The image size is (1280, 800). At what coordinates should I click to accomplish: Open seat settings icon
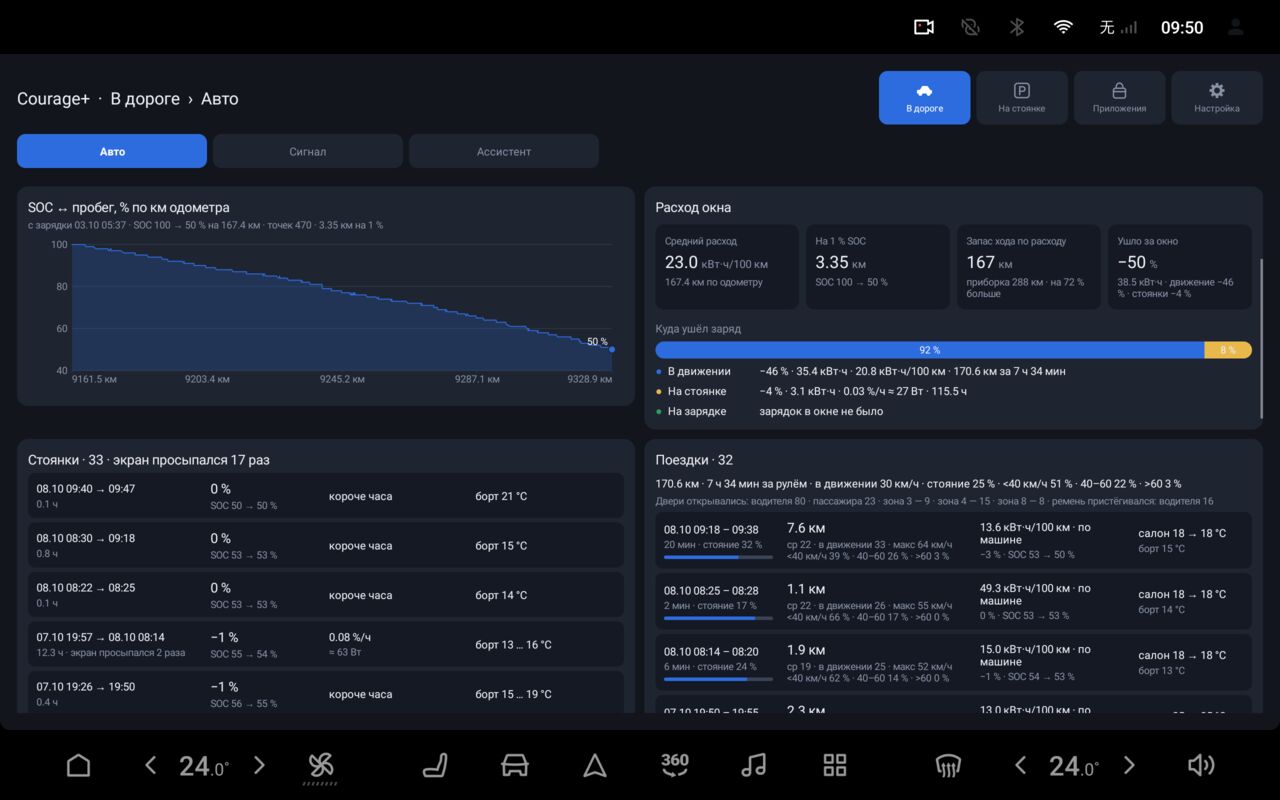tap(435, 766)
